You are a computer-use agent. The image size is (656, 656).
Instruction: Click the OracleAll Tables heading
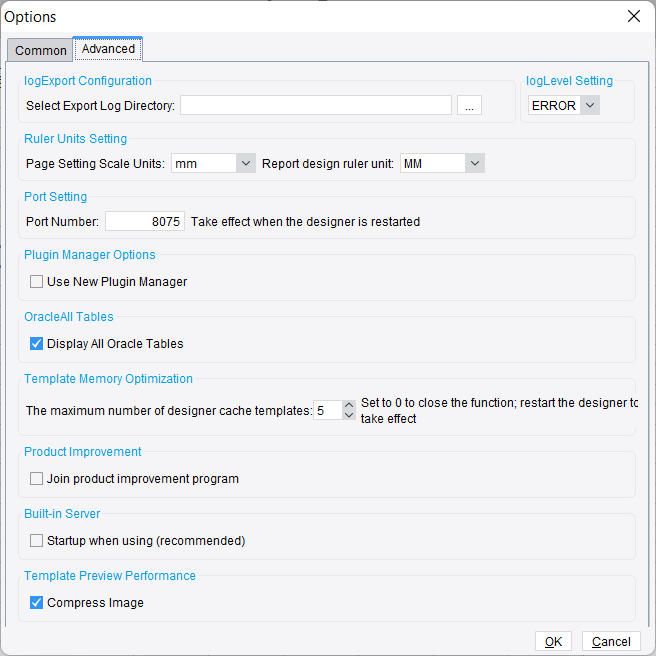69,317
